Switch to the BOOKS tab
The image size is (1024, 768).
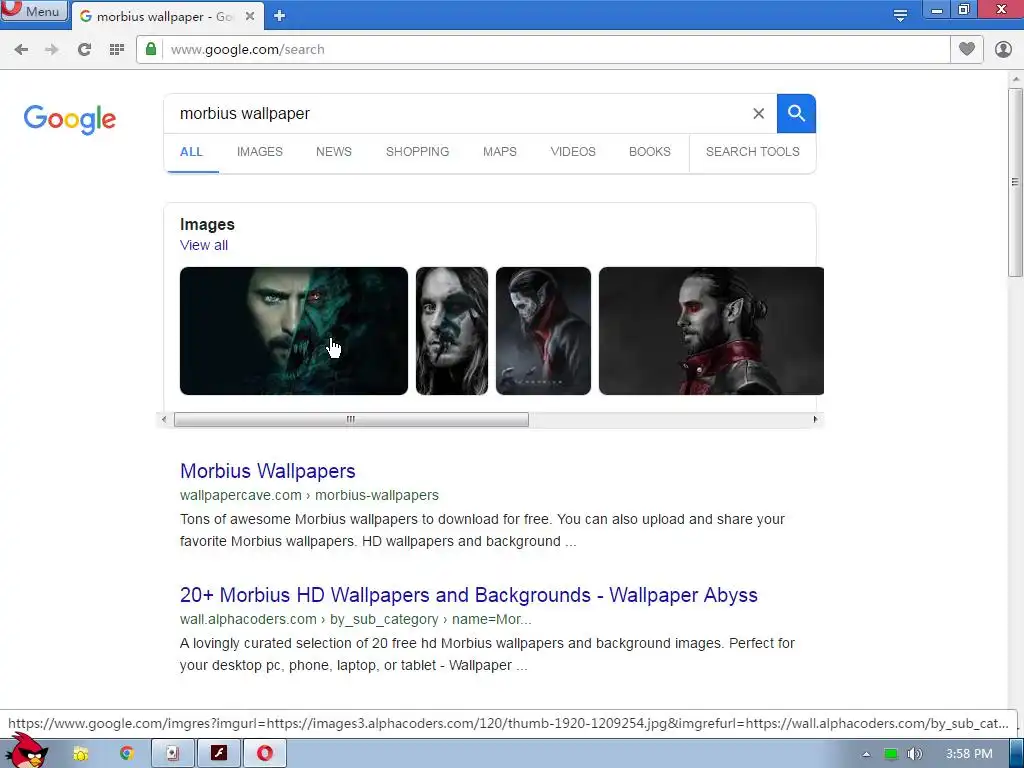[x=650, y=152]
